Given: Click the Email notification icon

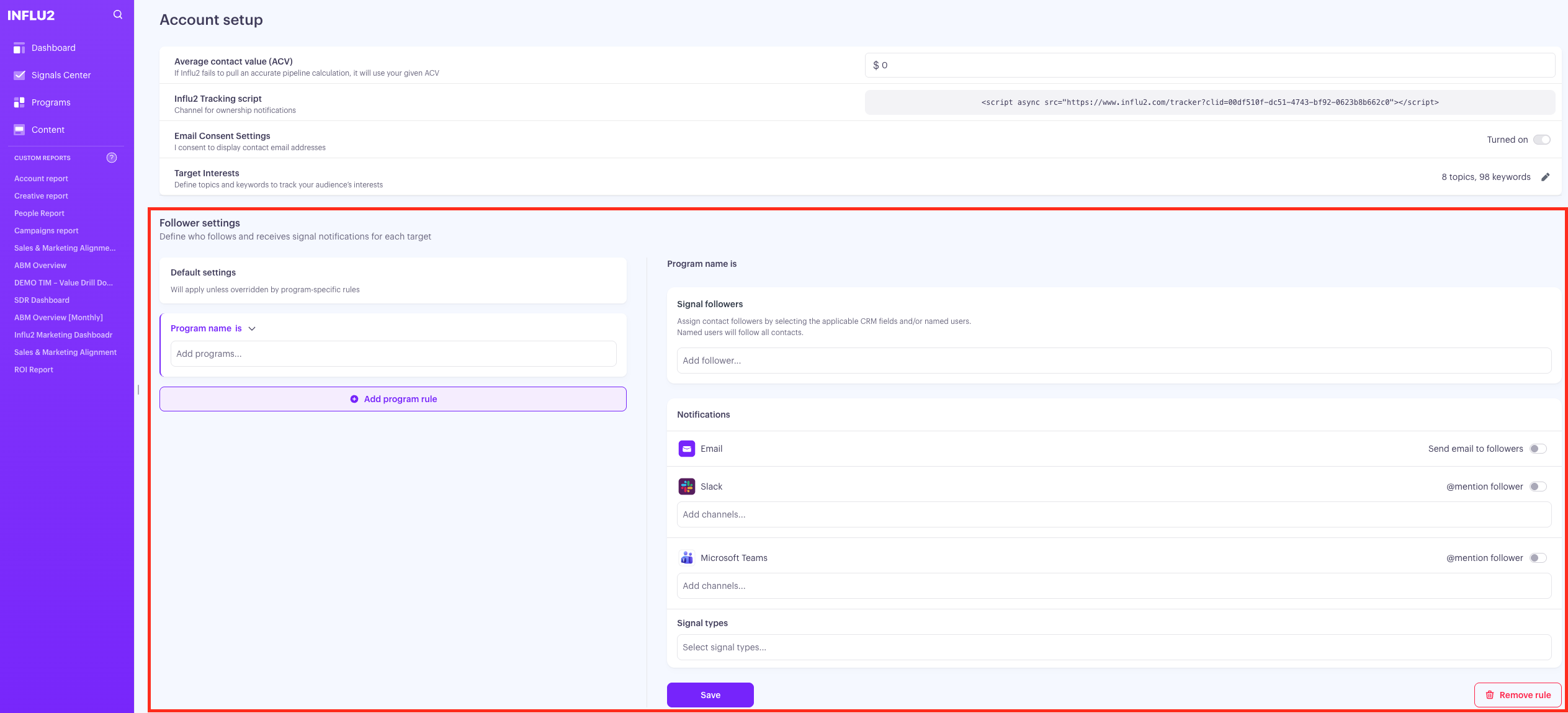Looking at the screenshot, I should tap(687, 449).
